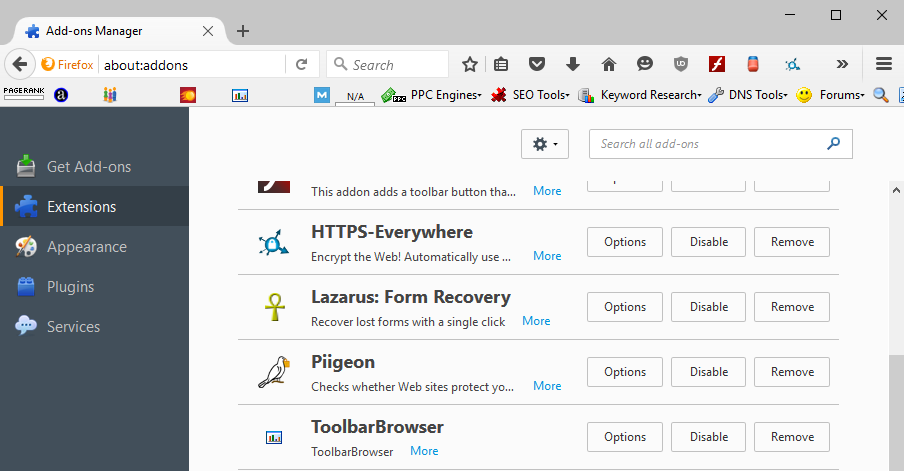The width and height of the screenshot is (904, 471).
Task: Disable the Piigeon extension
Action: coord(709,372)
